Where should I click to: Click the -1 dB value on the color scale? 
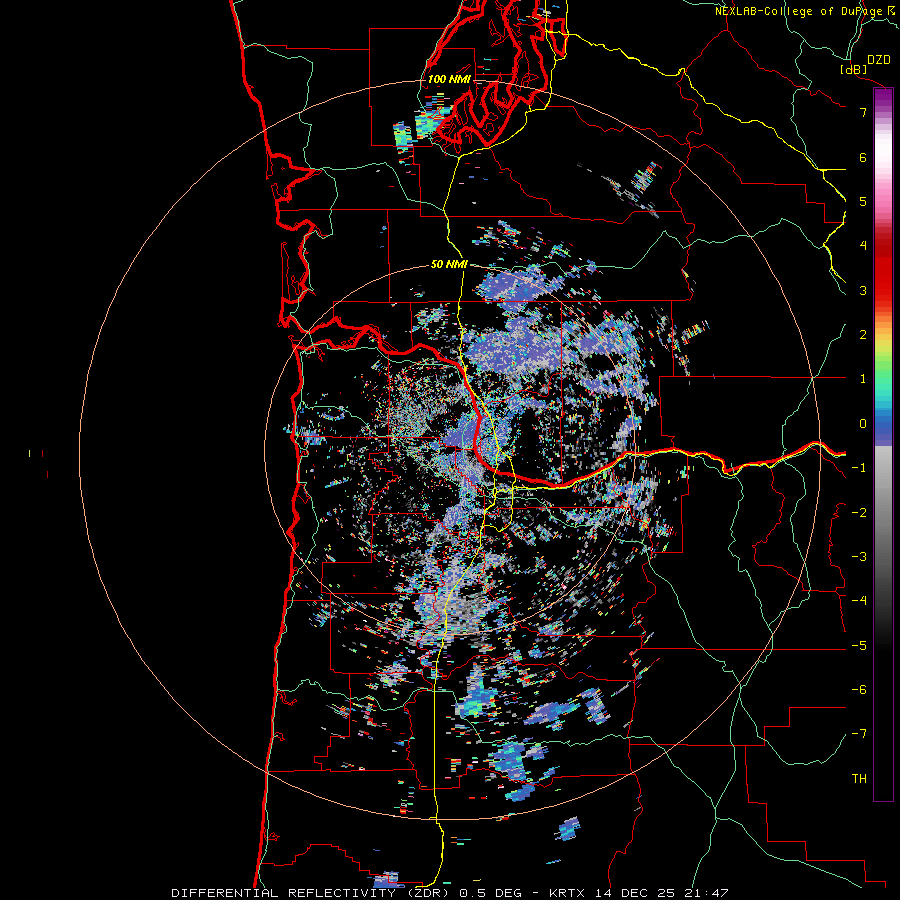point(859,468)
